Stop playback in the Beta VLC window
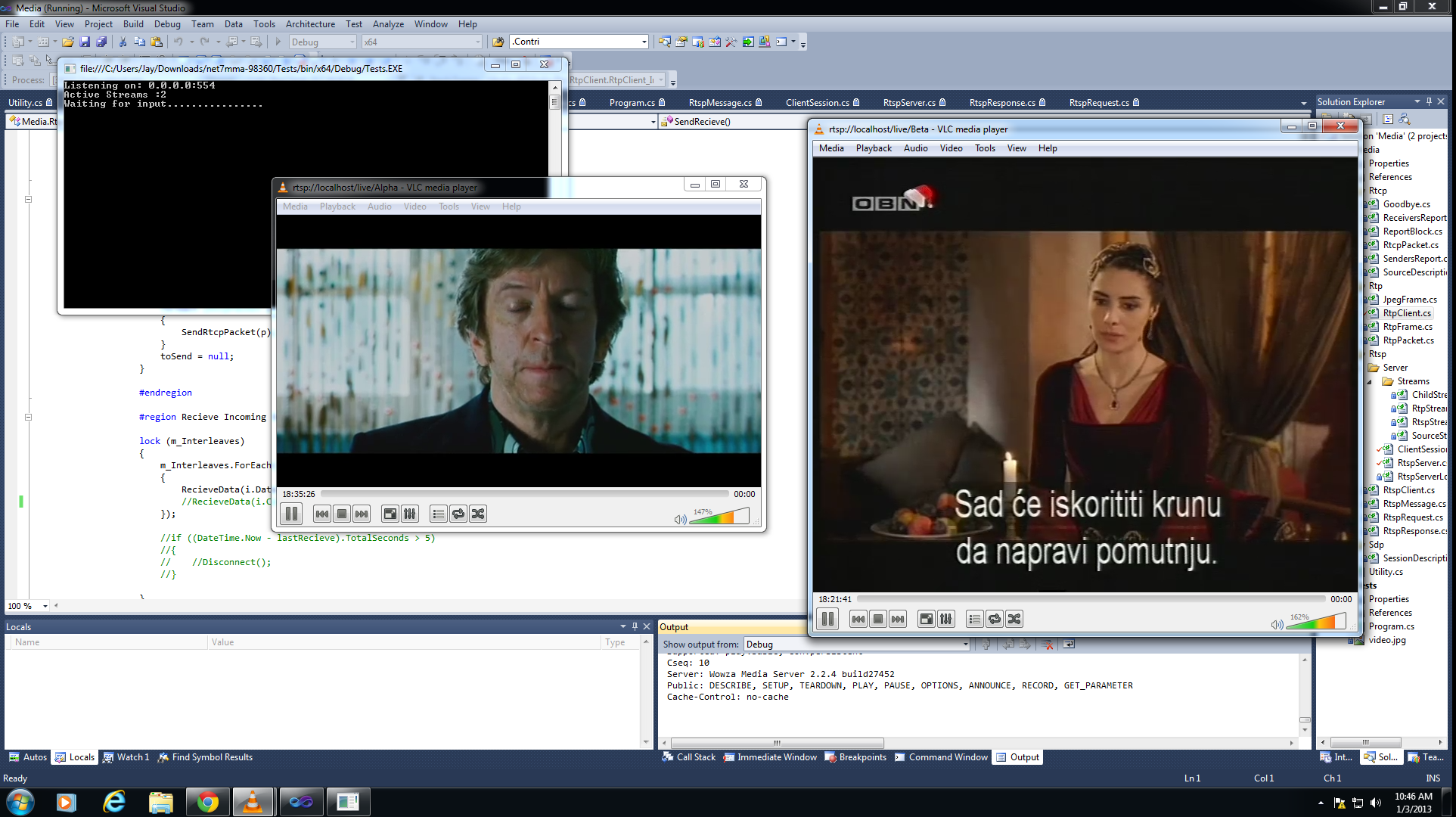The width and height of the screenshot is (1456, 817). point(878,620)
